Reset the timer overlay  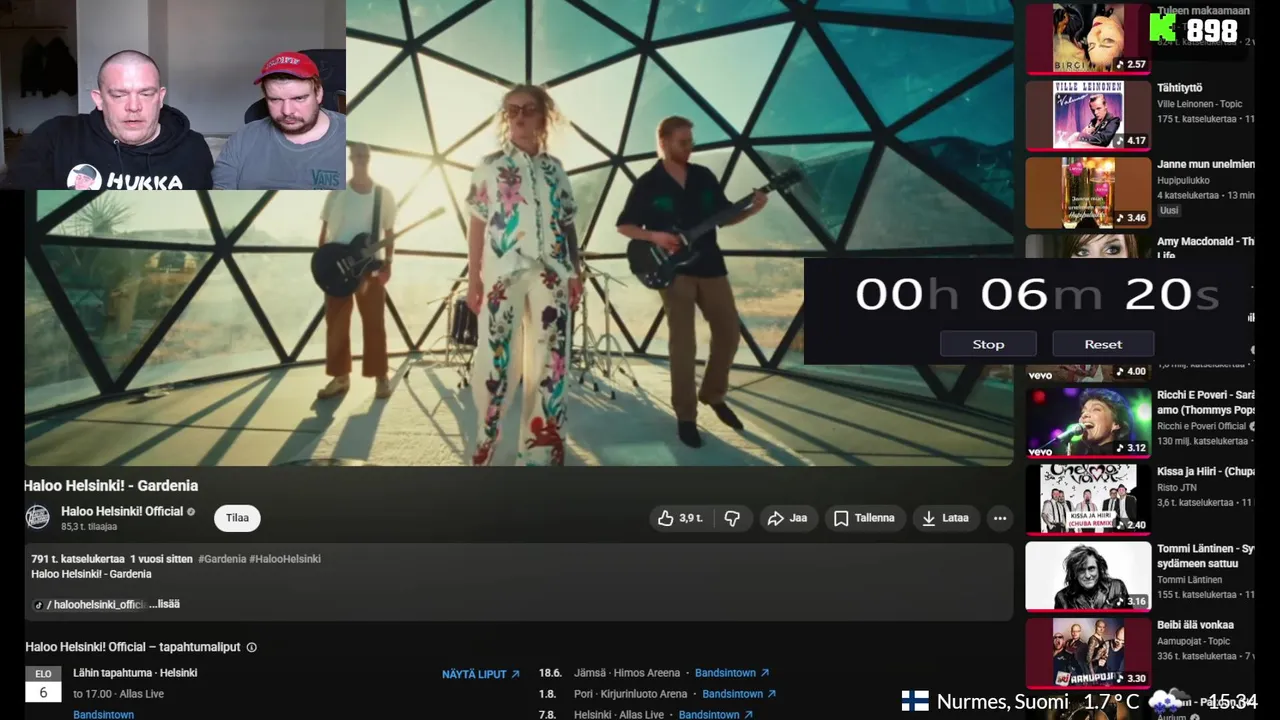click(x=1103, y=344)
